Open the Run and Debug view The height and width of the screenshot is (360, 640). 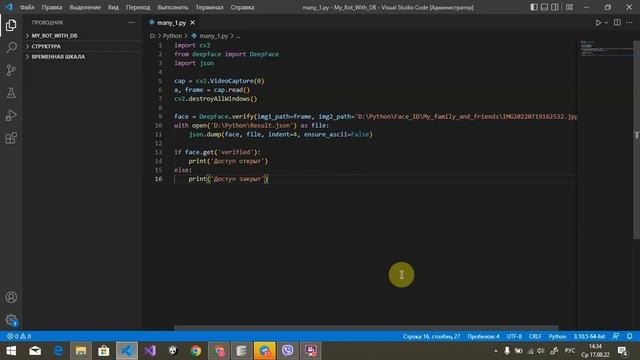[x=11, y=116]
